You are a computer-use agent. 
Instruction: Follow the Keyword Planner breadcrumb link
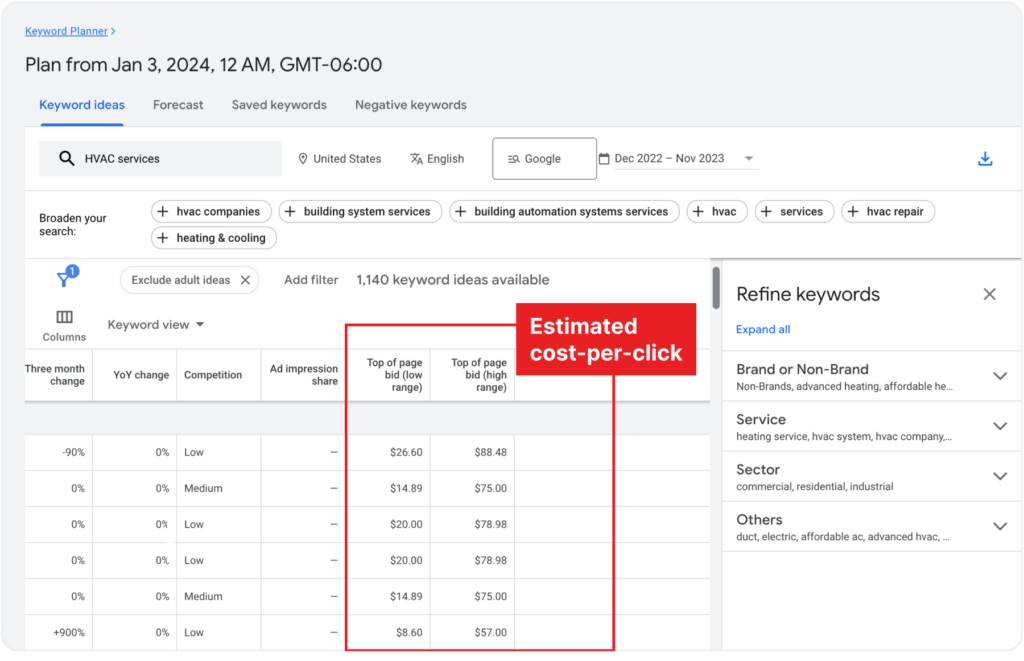click(x=66, y=31)
